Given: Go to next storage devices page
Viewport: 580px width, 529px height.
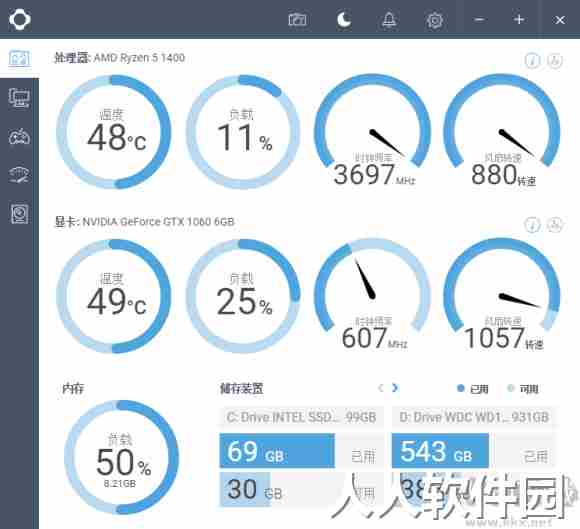Looking at the screenshot, I should [395, 388].
